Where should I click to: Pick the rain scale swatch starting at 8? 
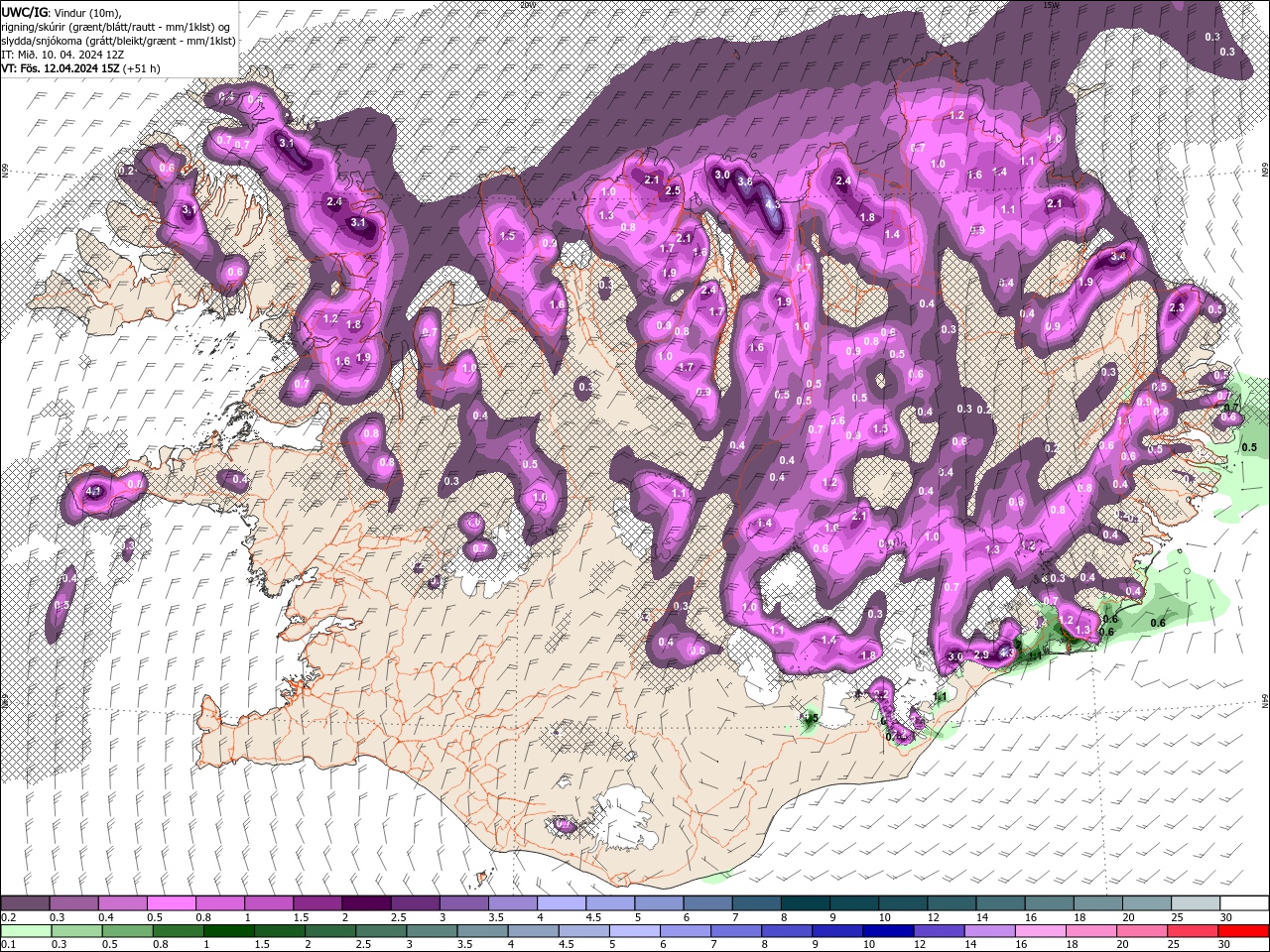(787, 931)
